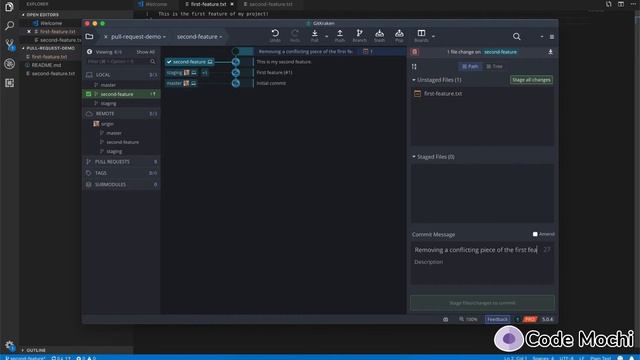Switch file view to Path
Image resolution: width=640 pixels, height=360 pixels.
pos(470,67)
